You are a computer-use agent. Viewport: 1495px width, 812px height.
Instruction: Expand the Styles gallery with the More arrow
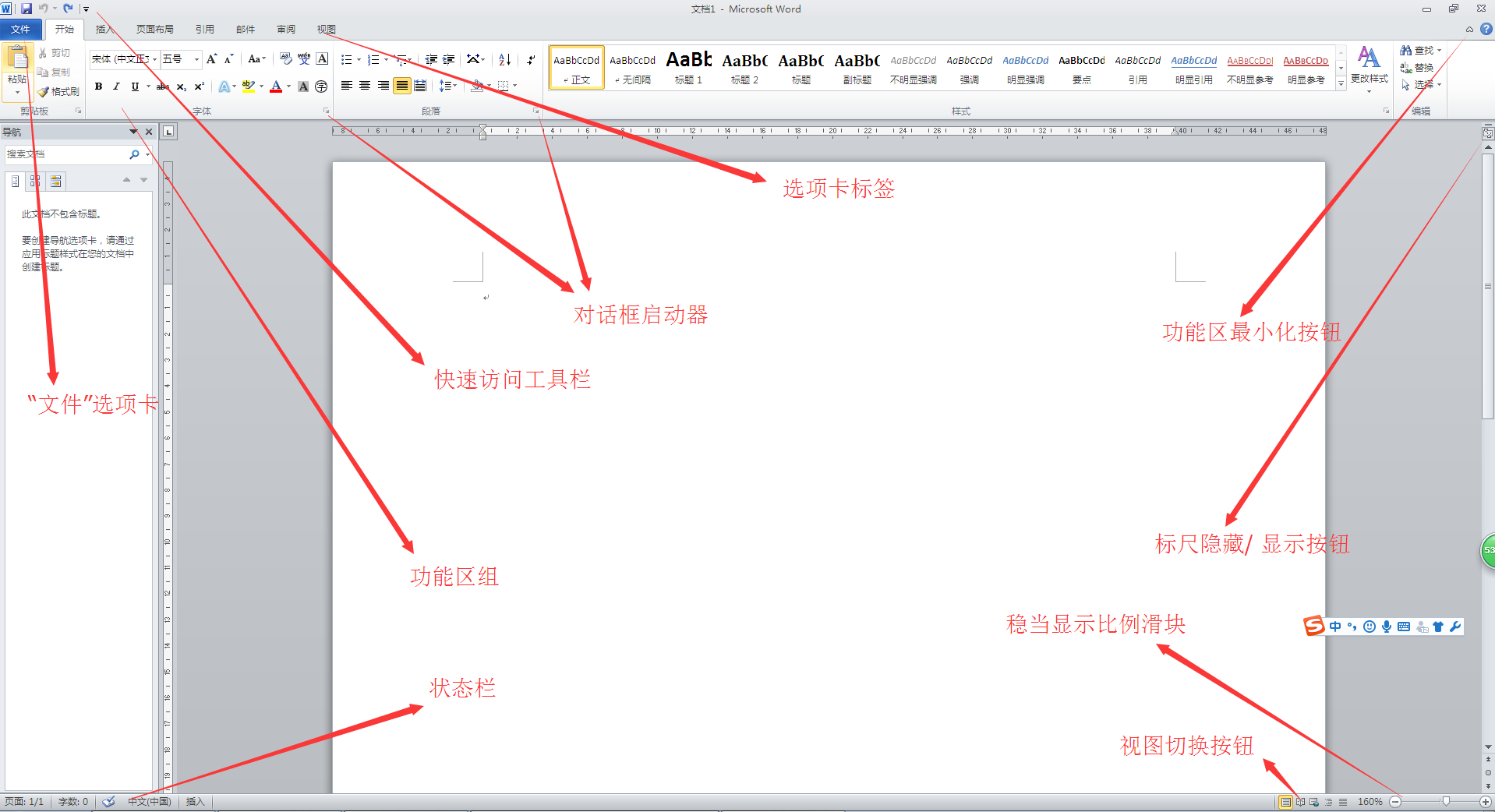(1341, 84)
